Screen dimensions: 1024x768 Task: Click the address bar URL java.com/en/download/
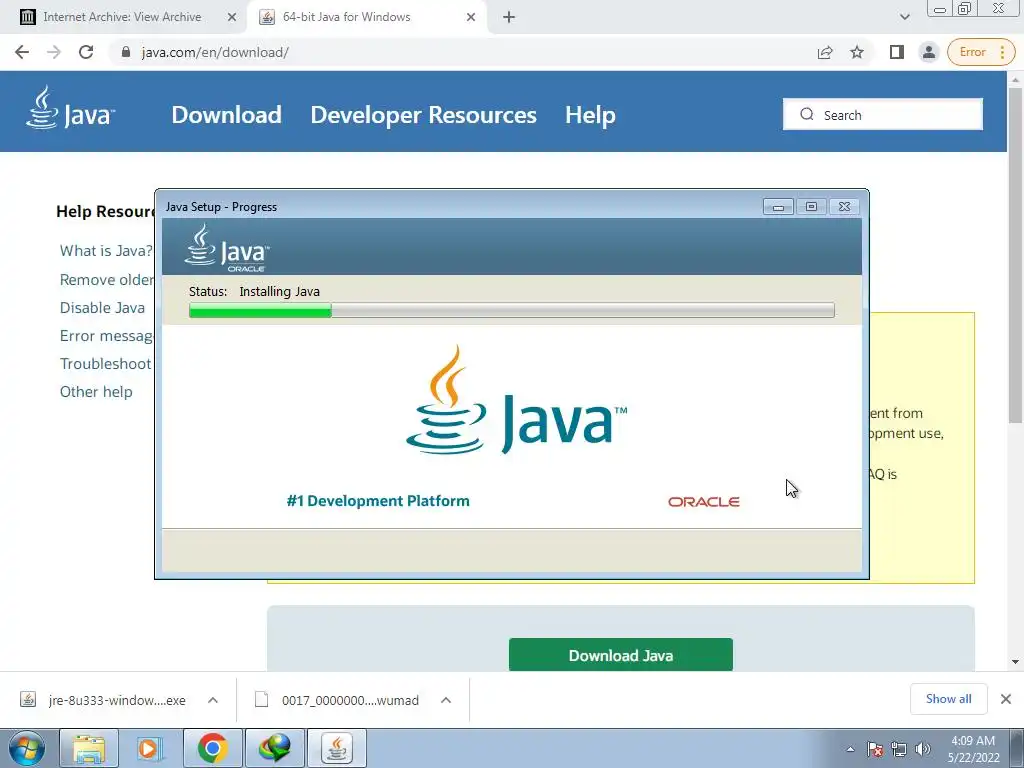click(x=215, y=52)
